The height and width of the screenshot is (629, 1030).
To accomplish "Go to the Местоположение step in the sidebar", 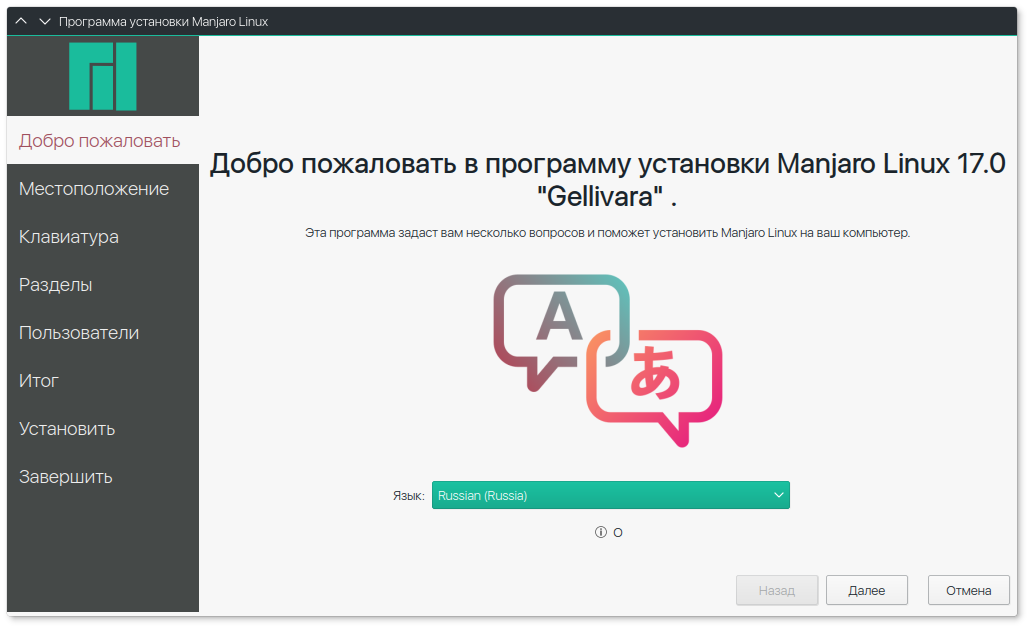I will 94,189.
